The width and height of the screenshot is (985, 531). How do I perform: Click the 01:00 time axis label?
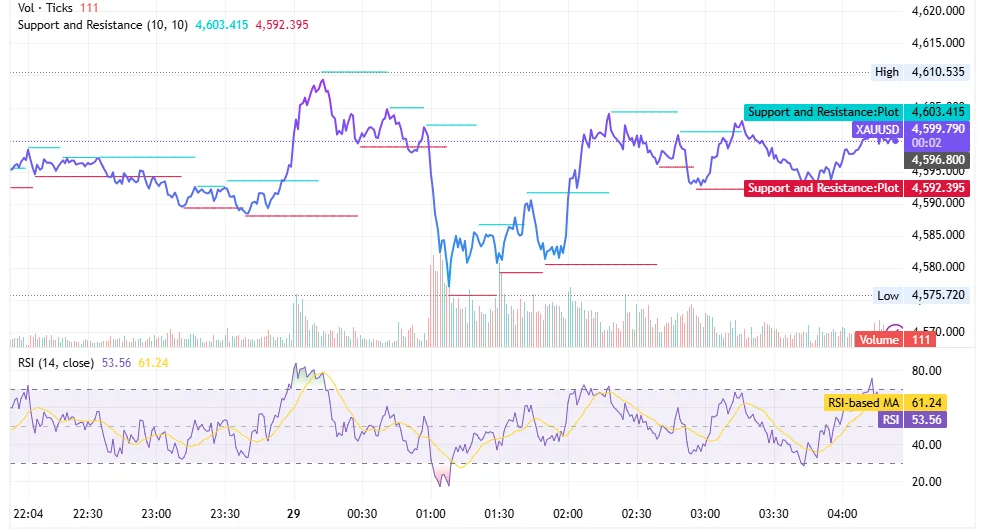click(430, 513)
